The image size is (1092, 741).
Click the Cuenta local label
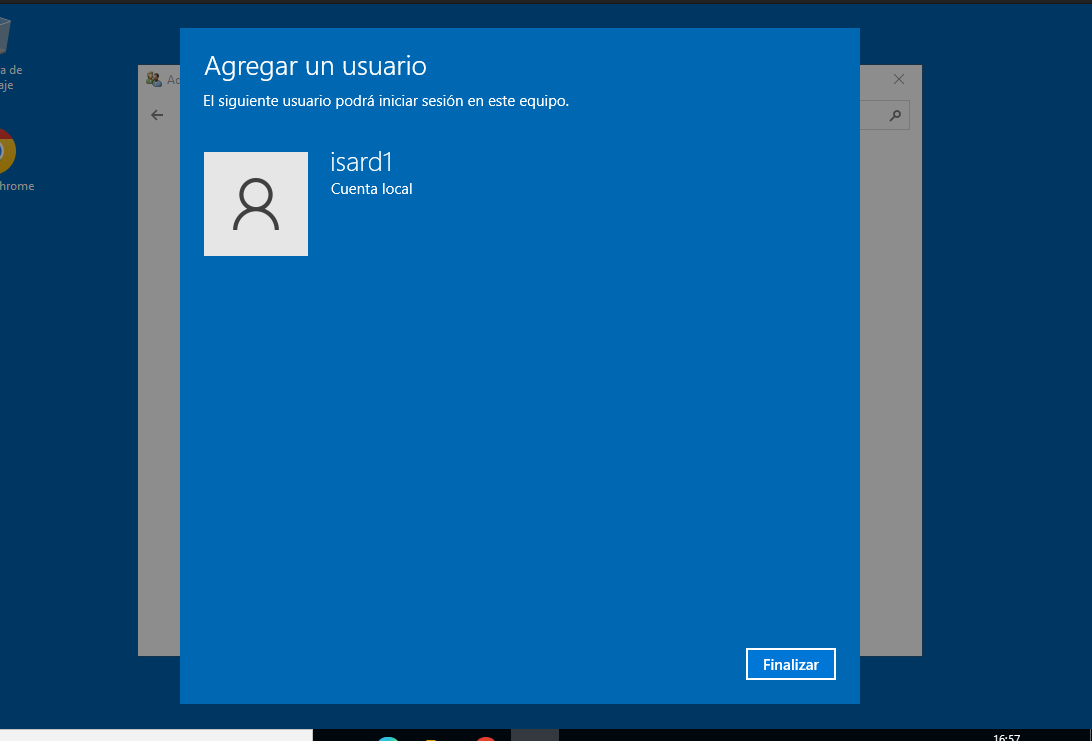(x=371, y=189)
